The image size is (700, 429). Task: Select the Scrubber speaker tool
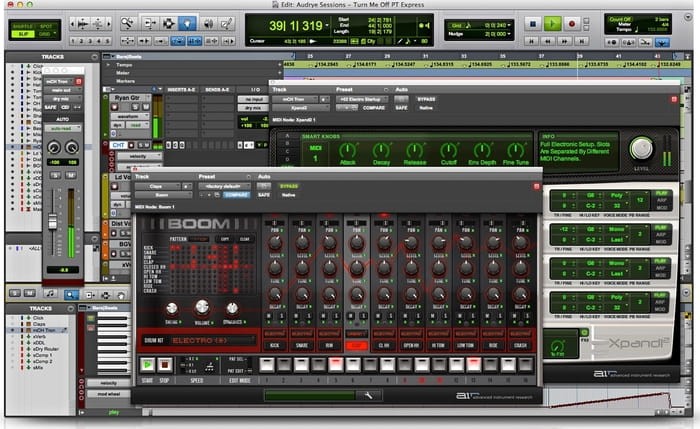tap(208, 23)
